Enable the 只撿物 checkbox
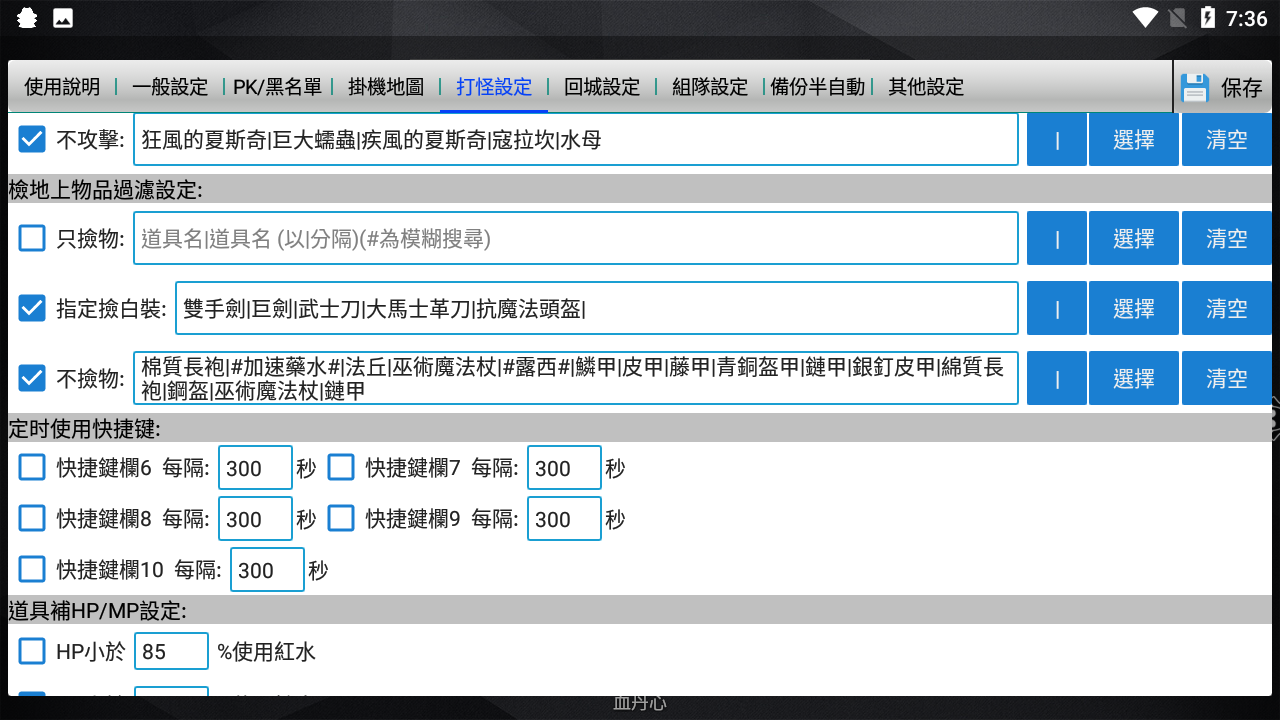This screenshot has width=1280, height=720. [33, 238]
